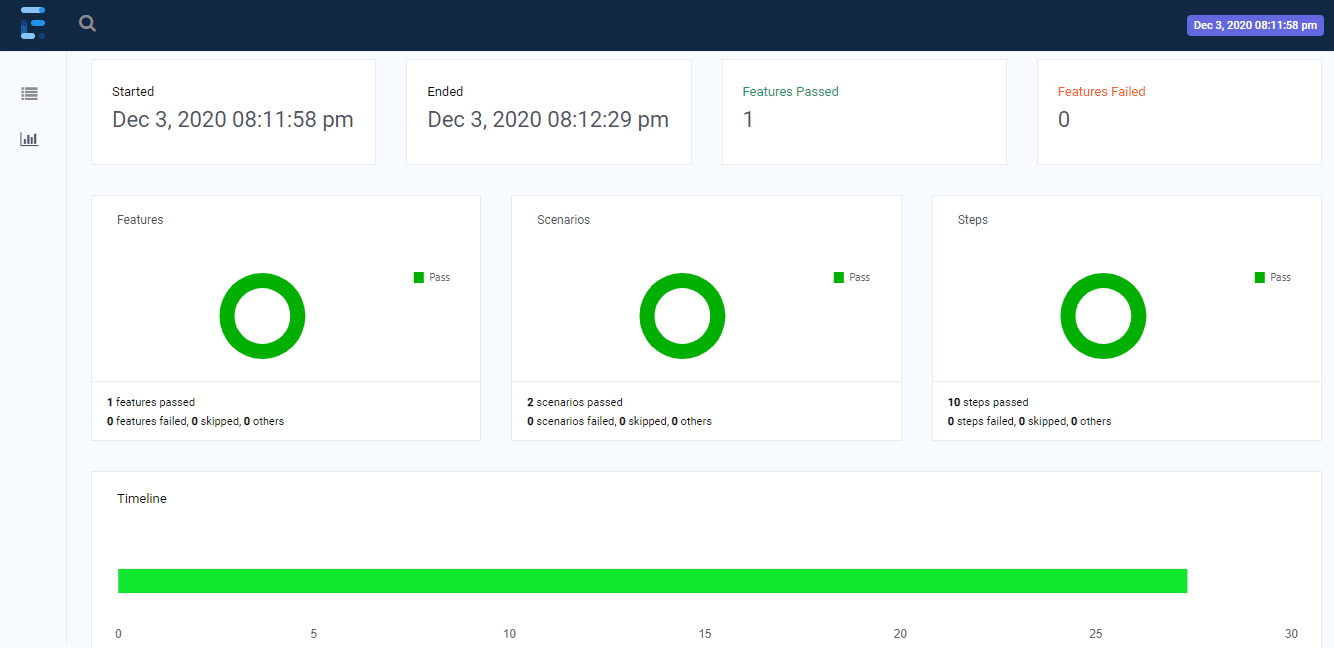Click the Timeline panel heading
1334x648 pixels.
tap(142, 499)
